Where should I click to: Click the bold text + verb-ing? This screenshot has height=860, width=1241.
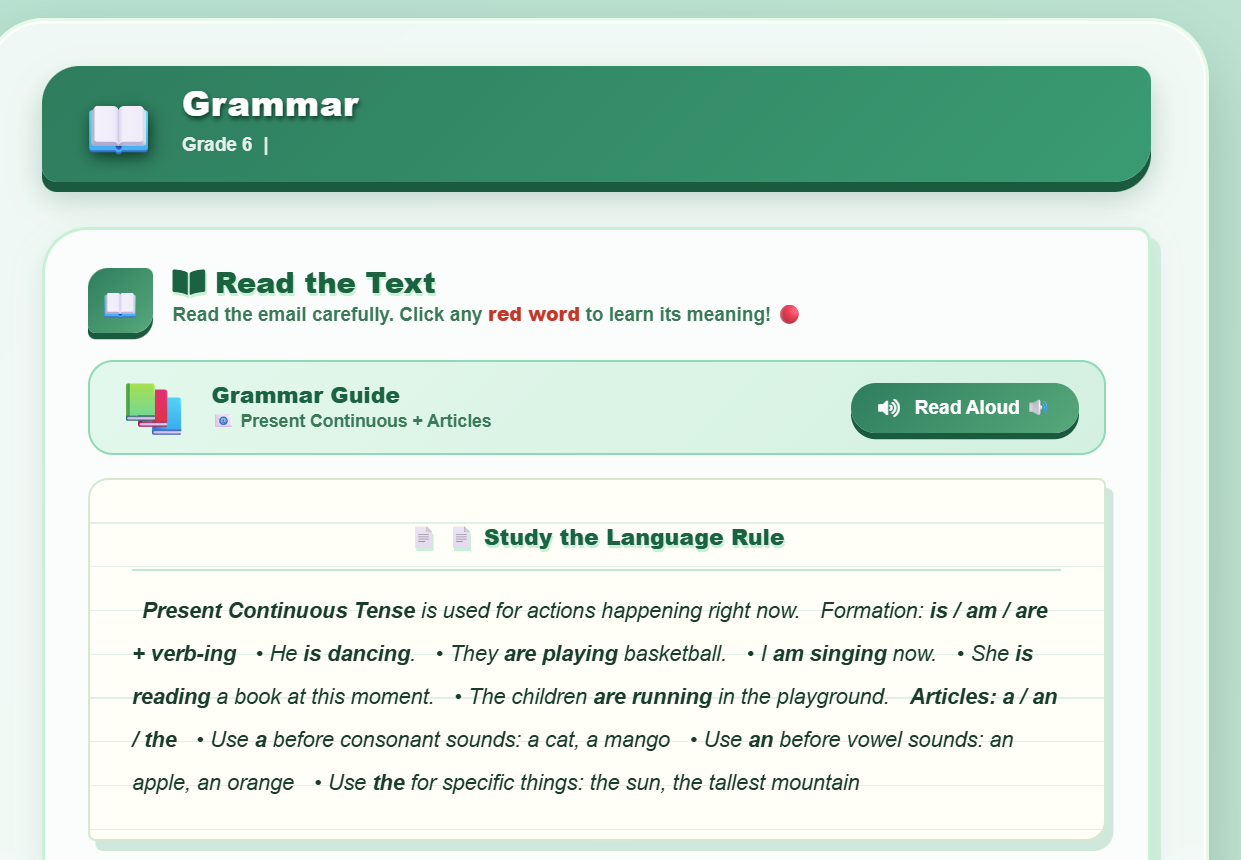(x=185, y=654)
